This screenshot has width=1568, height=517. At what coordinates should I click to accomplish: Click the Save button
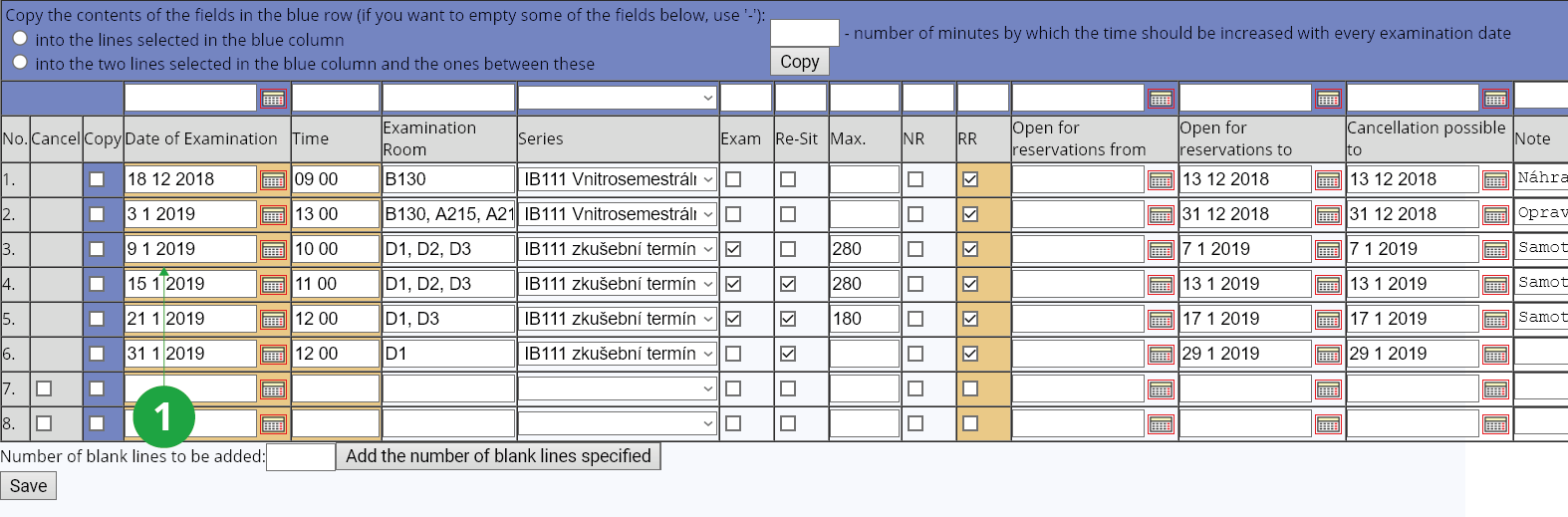pos(29,485)
